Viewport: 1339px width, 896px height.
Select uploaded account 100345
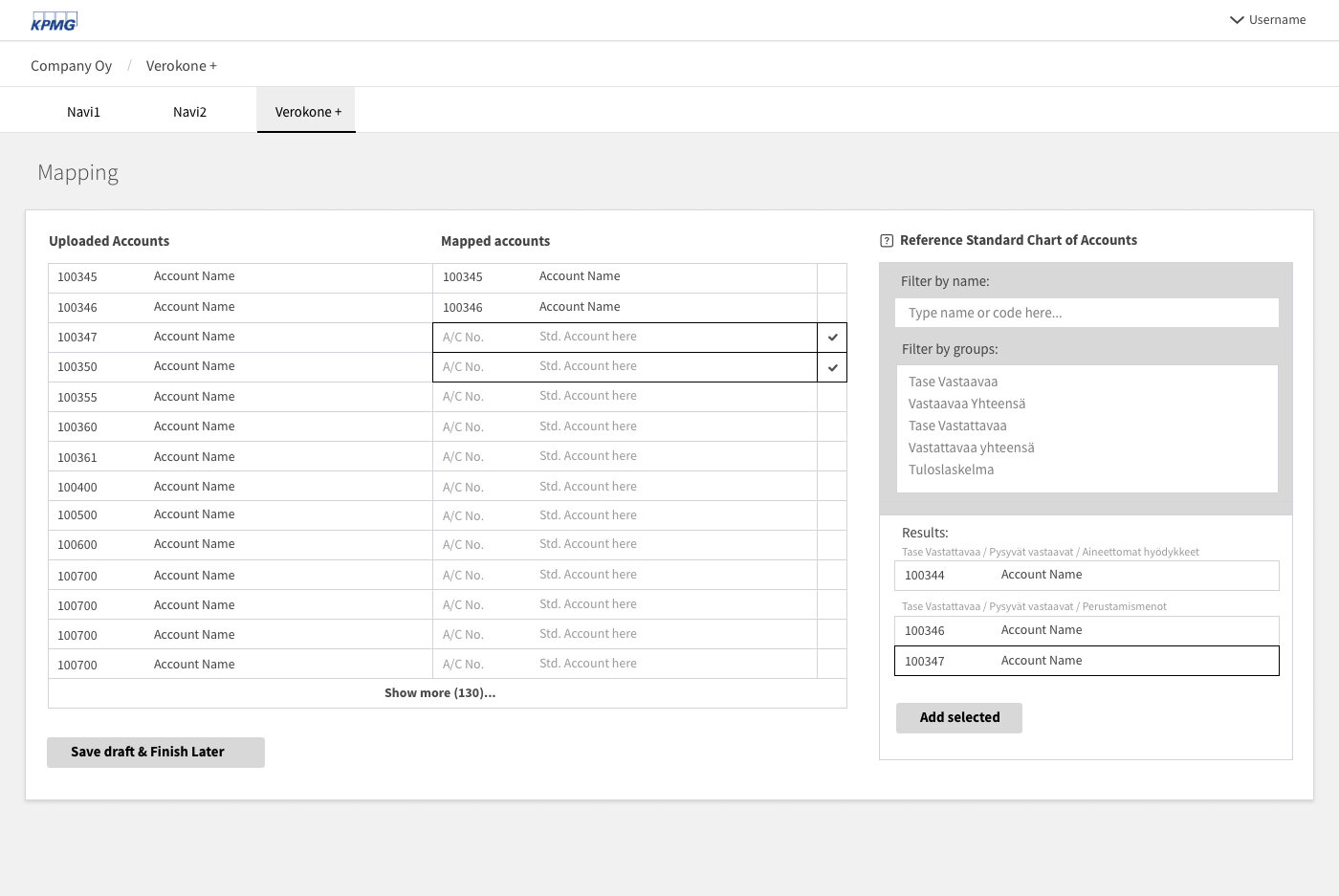pos(240,278)
